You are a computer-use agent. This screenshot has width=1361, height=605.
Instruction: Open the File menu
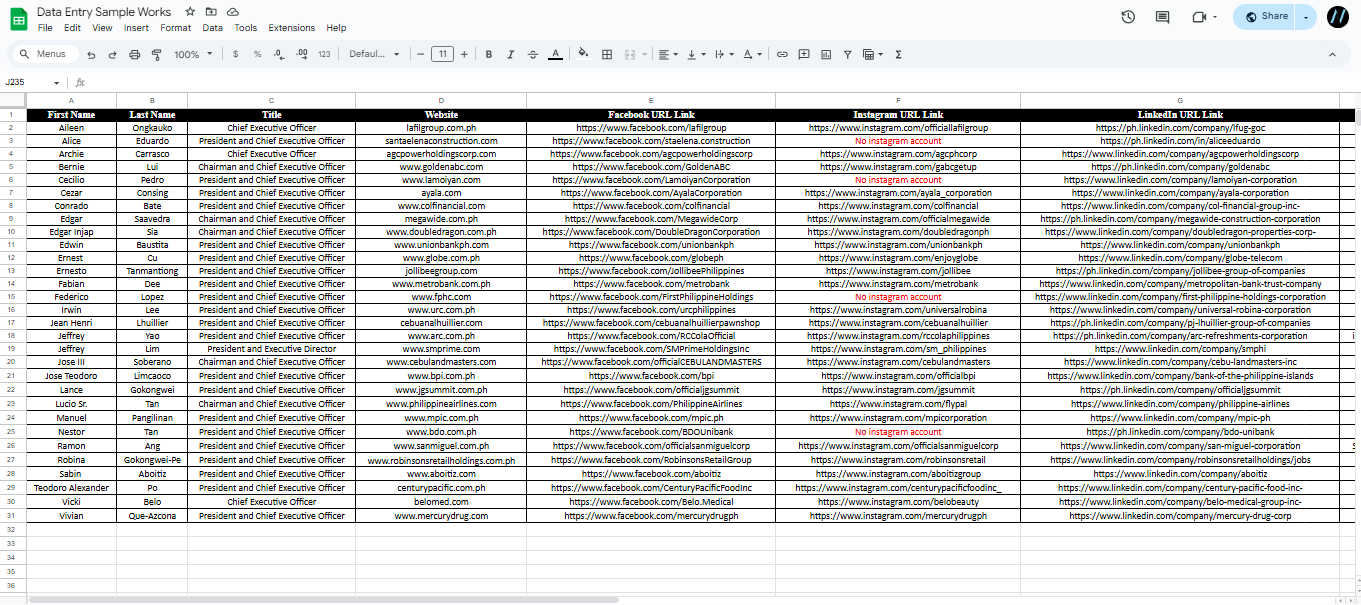45,28
